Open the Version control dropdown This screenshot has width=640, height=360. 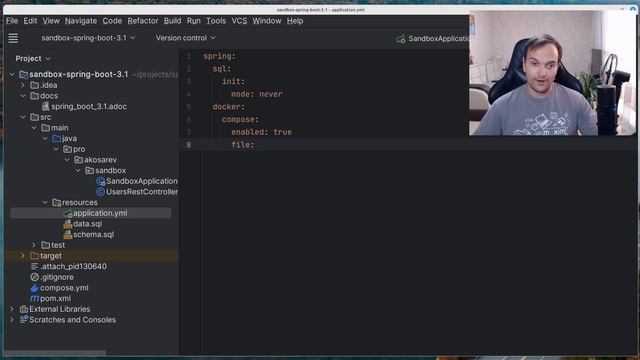[x=185, y=38]
